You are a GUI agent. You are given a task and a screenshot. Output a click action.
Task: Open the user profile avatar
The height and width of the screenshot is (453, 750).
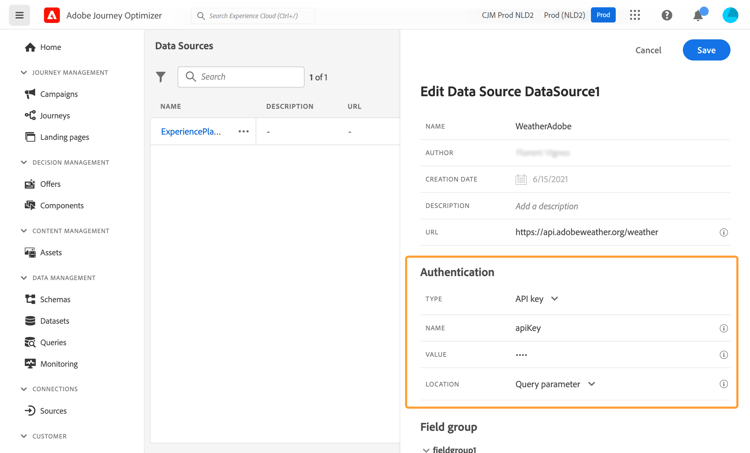point(730,15)
